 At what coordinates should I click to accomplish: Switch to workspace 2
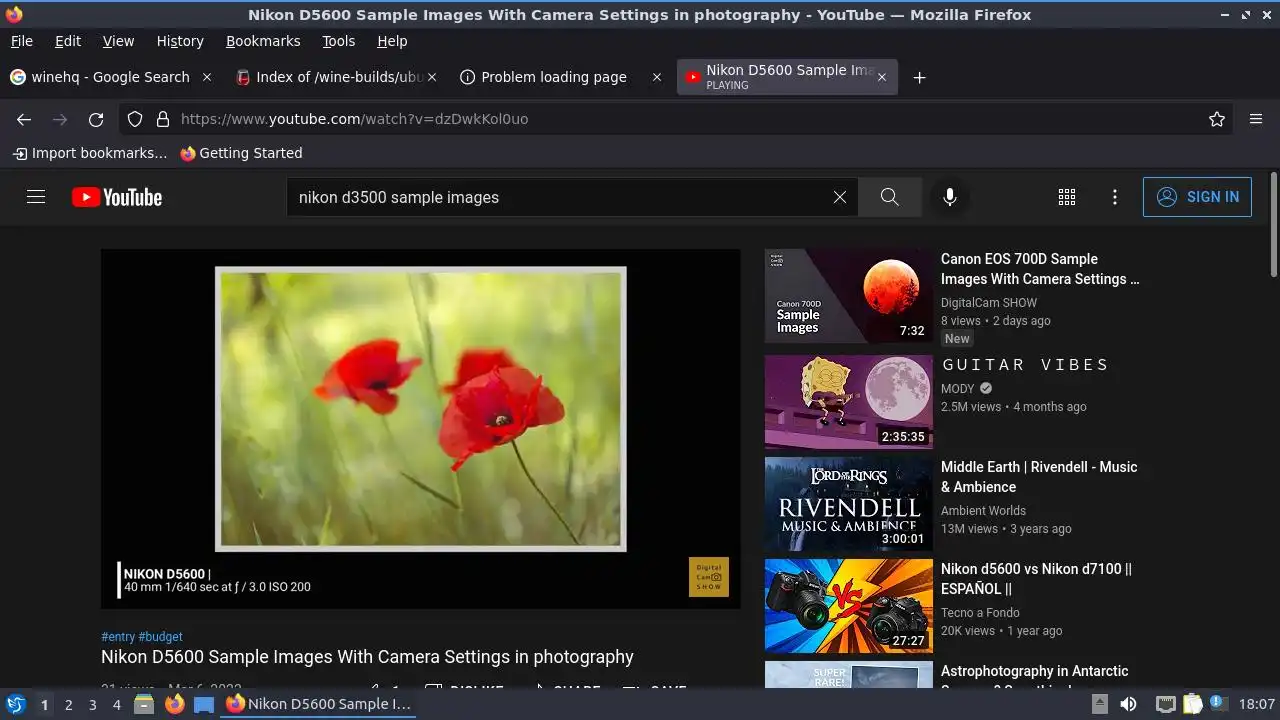pyautogui.click(x=68, y=705)
